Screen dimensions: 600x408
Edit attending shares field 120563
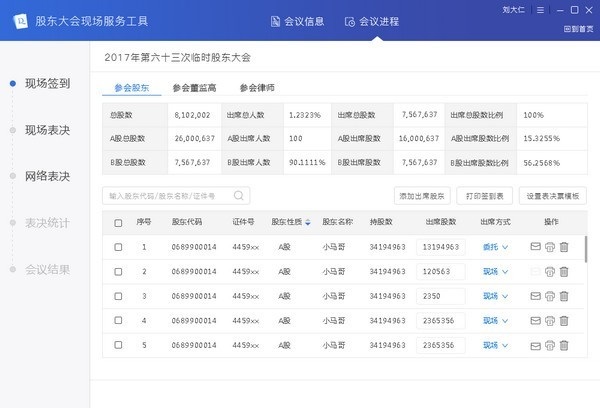tap(441, 272)
